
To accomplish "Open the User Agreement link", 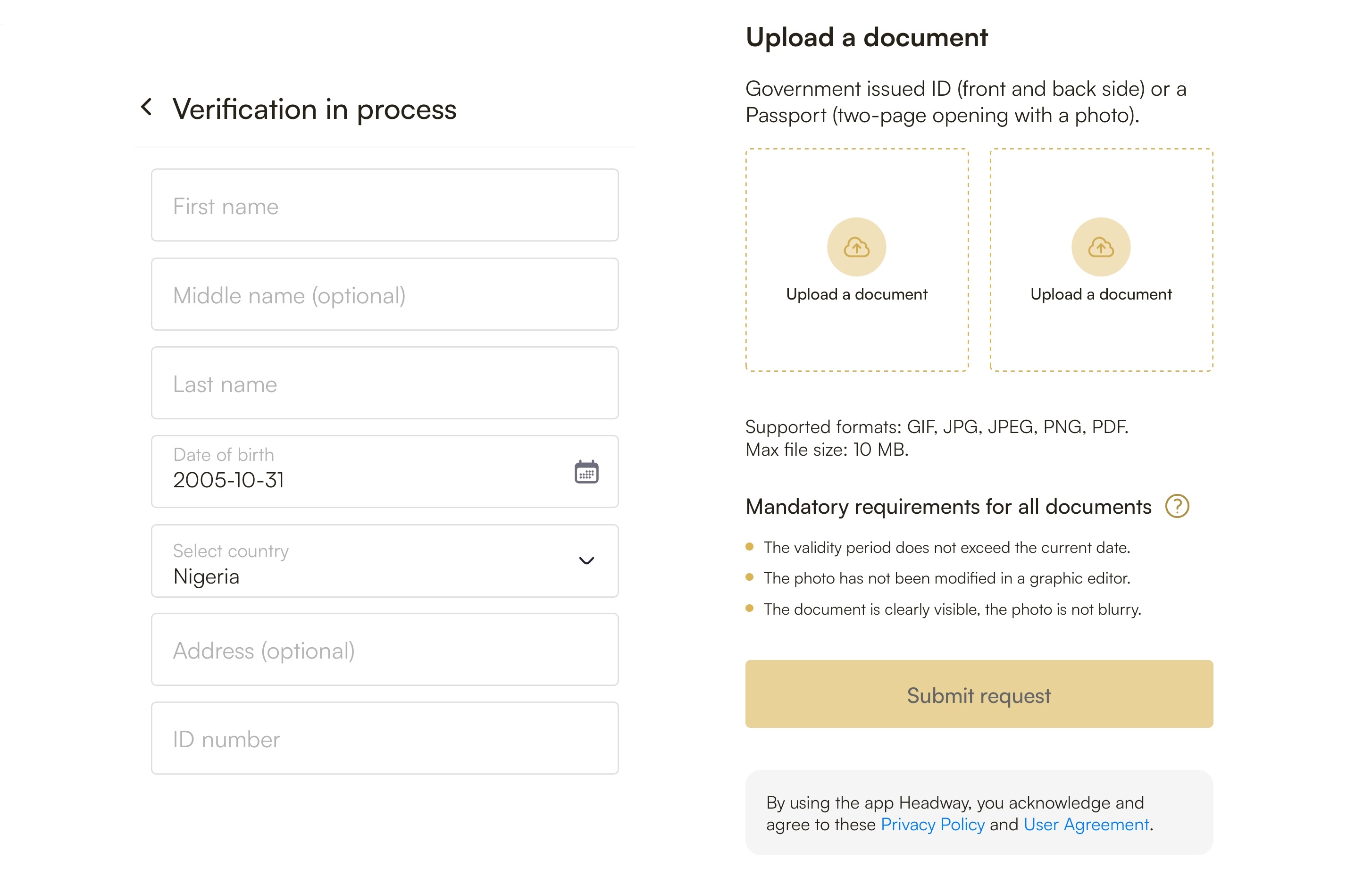I will 1086,825.
